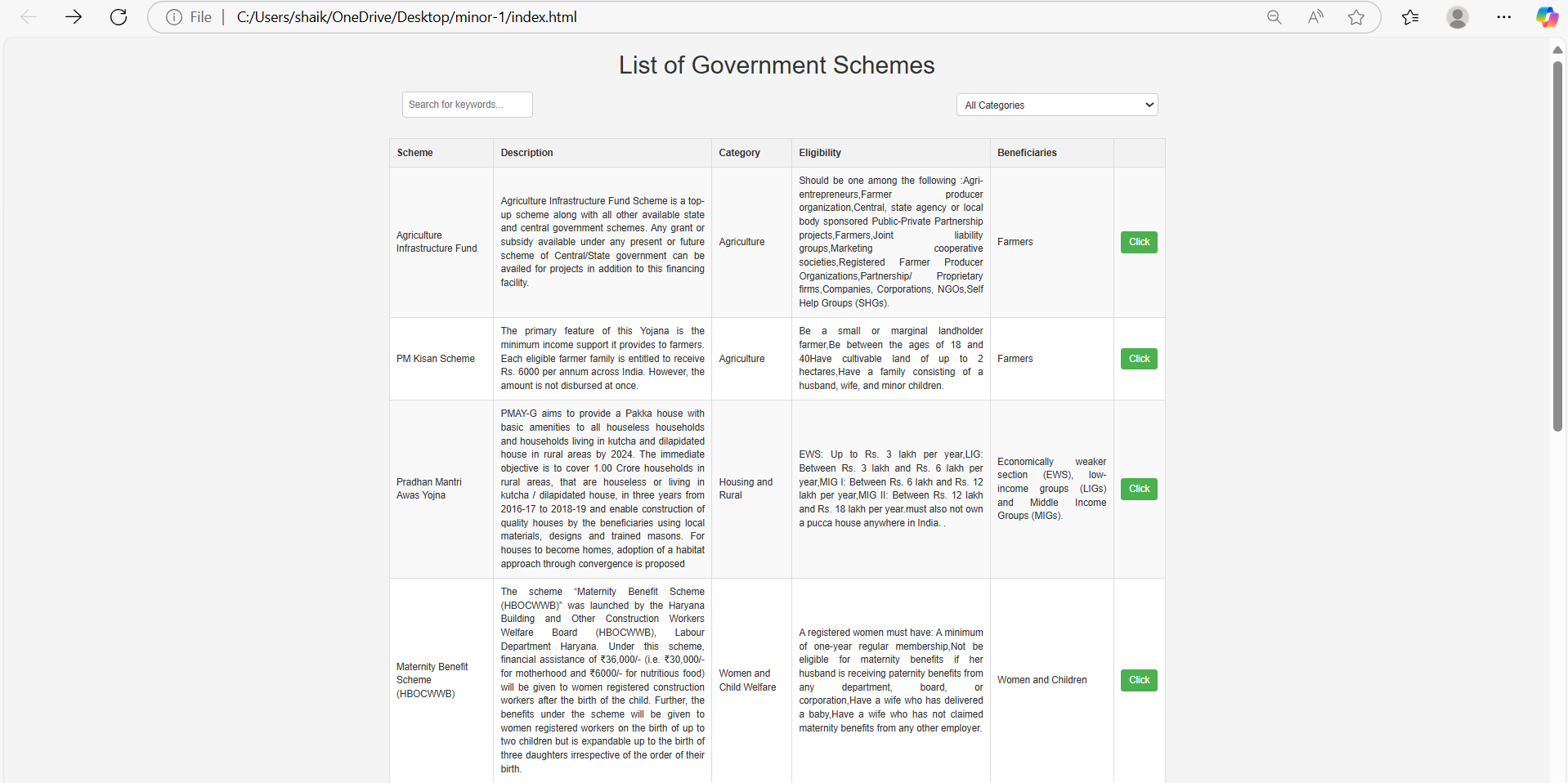Click the Economically weaker section beneficiaries cell
Viewport: 1568px width, 783px height.
point(1051,489)
